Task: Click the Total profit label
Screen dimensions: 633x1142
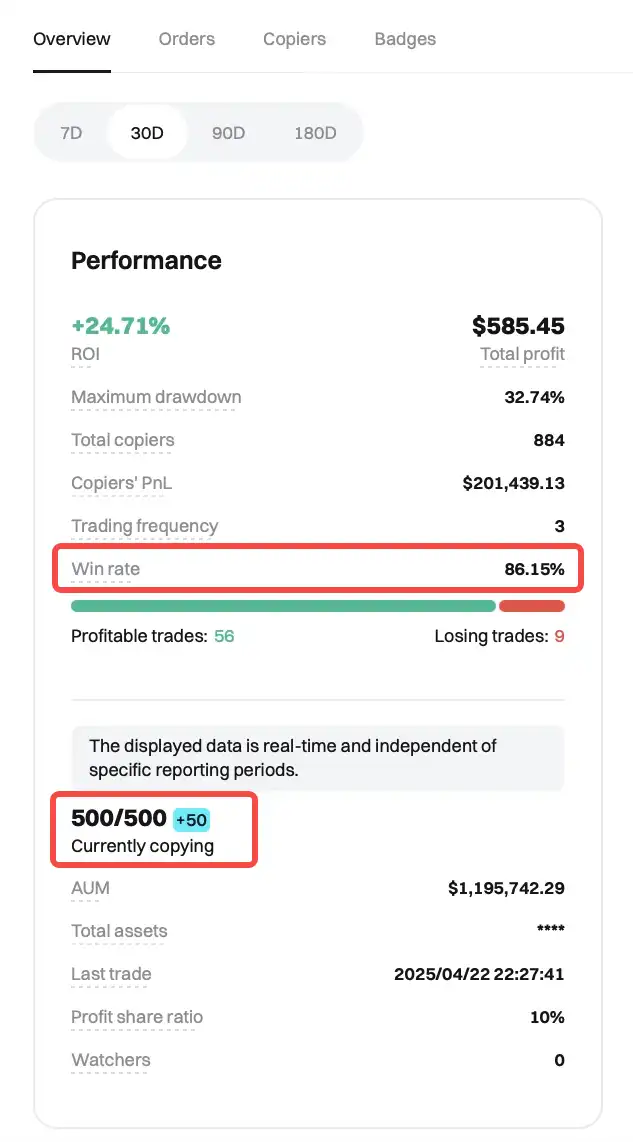Action: tap(522, 354)
